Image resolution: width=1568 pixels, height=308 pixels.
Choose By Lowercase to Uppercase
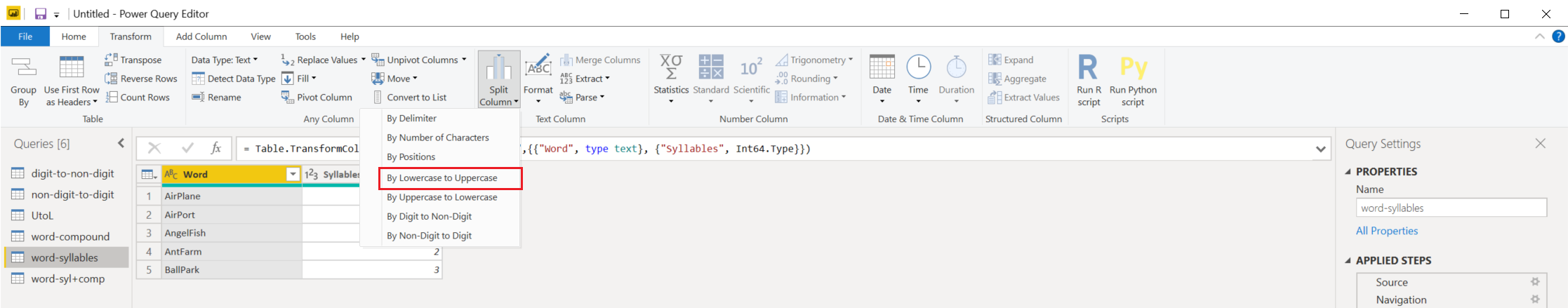coord(450,178)
